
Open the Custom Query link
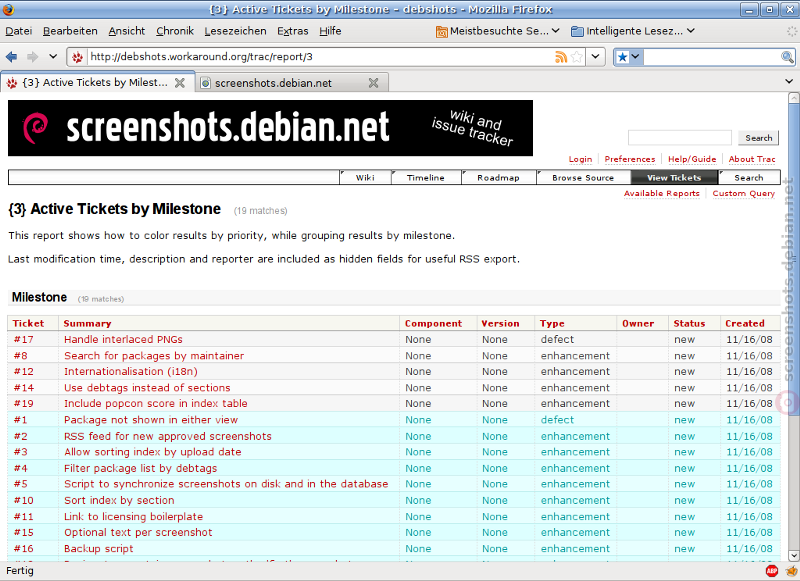click(x=744, y=193)
